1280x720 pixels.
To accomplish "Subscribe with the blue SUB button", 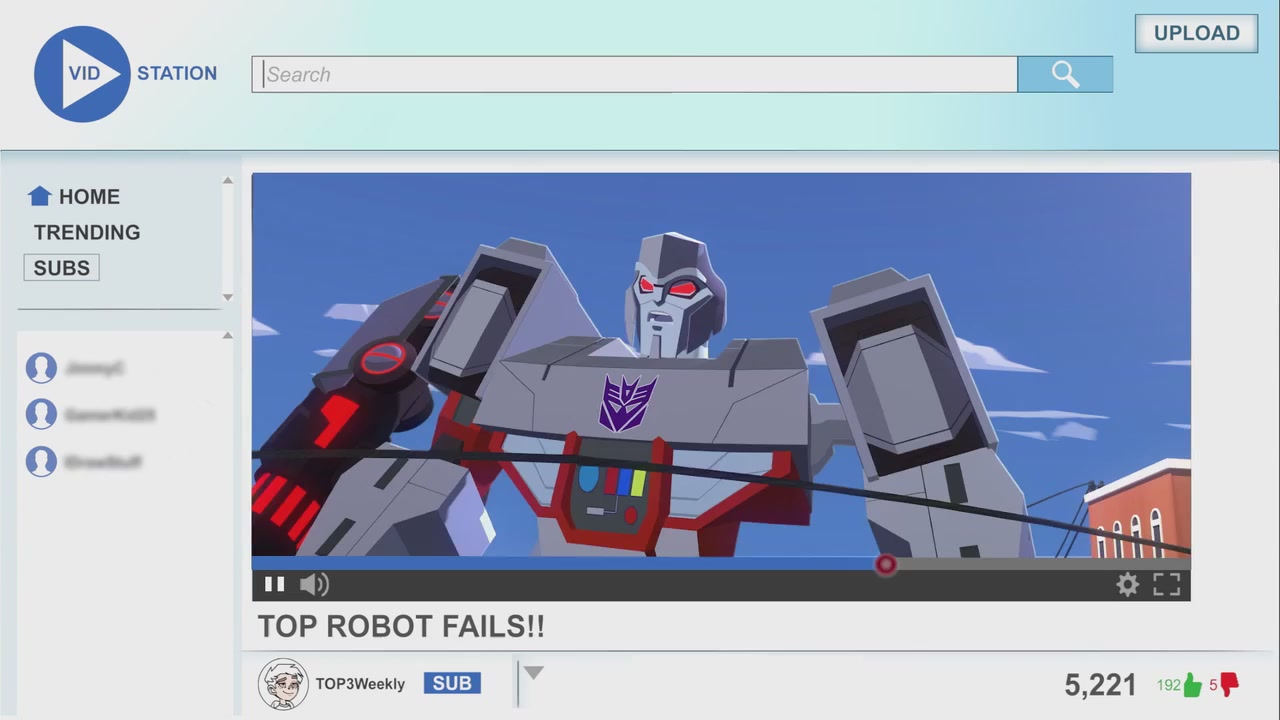I will pyautogui.click(x=452, y=683).
